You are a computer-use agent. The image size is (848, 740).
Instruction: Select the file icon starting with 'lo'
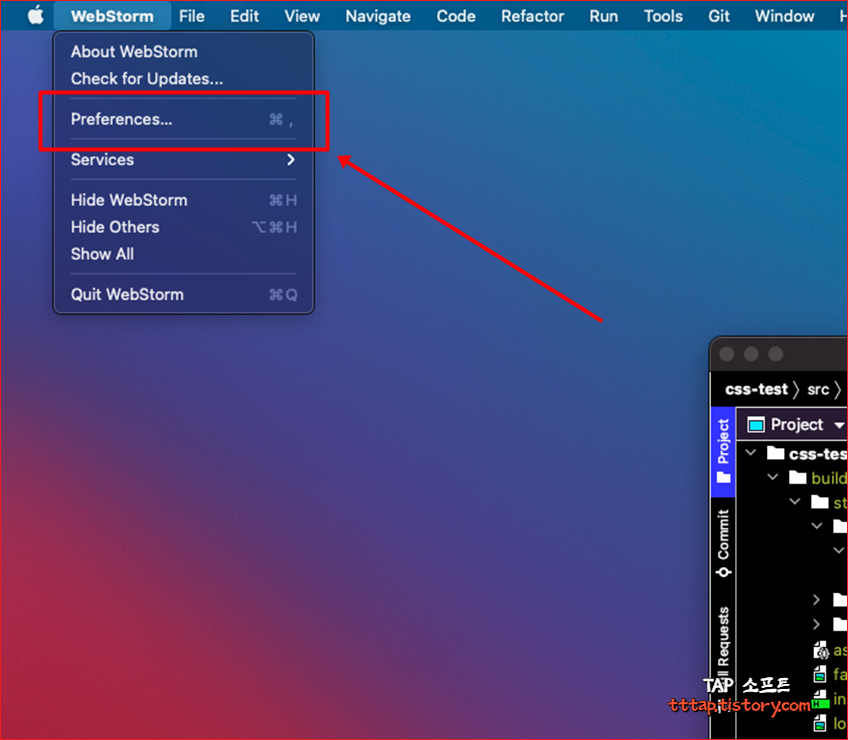(820, 723)
